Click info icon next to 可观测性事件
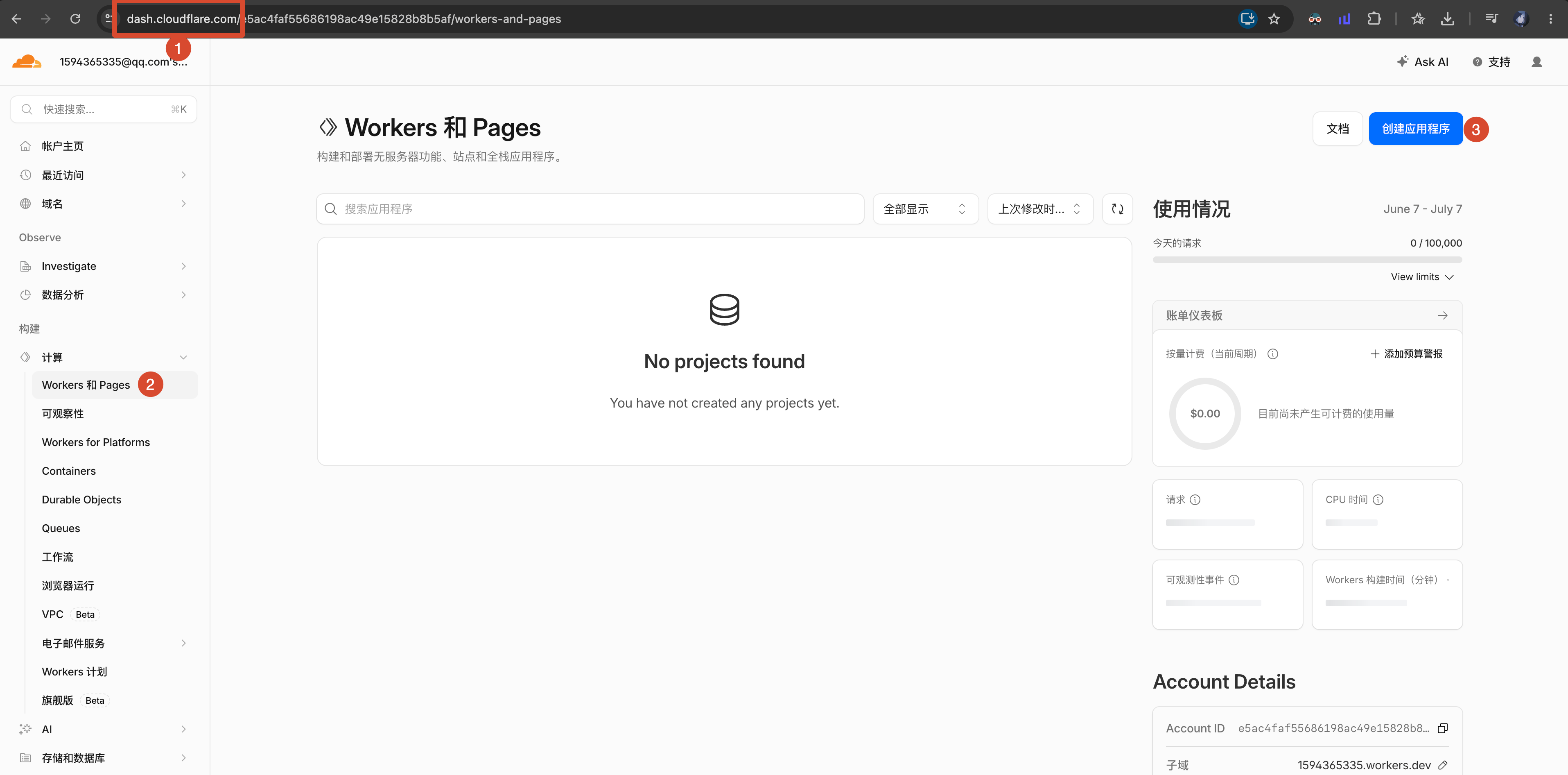The image size is (1568, 775). click(x=1234, y=580)
